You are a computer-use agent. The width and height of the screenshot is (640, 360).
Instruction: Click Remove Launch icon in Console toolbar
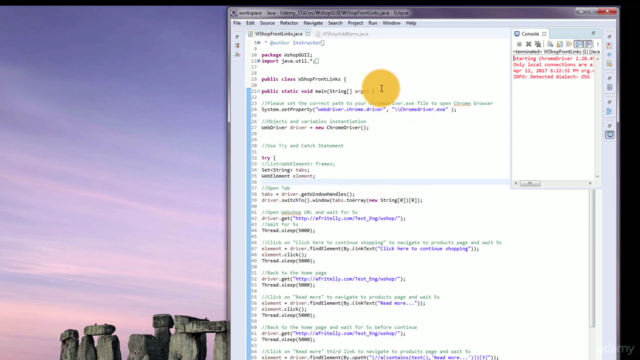click(529, 44)
